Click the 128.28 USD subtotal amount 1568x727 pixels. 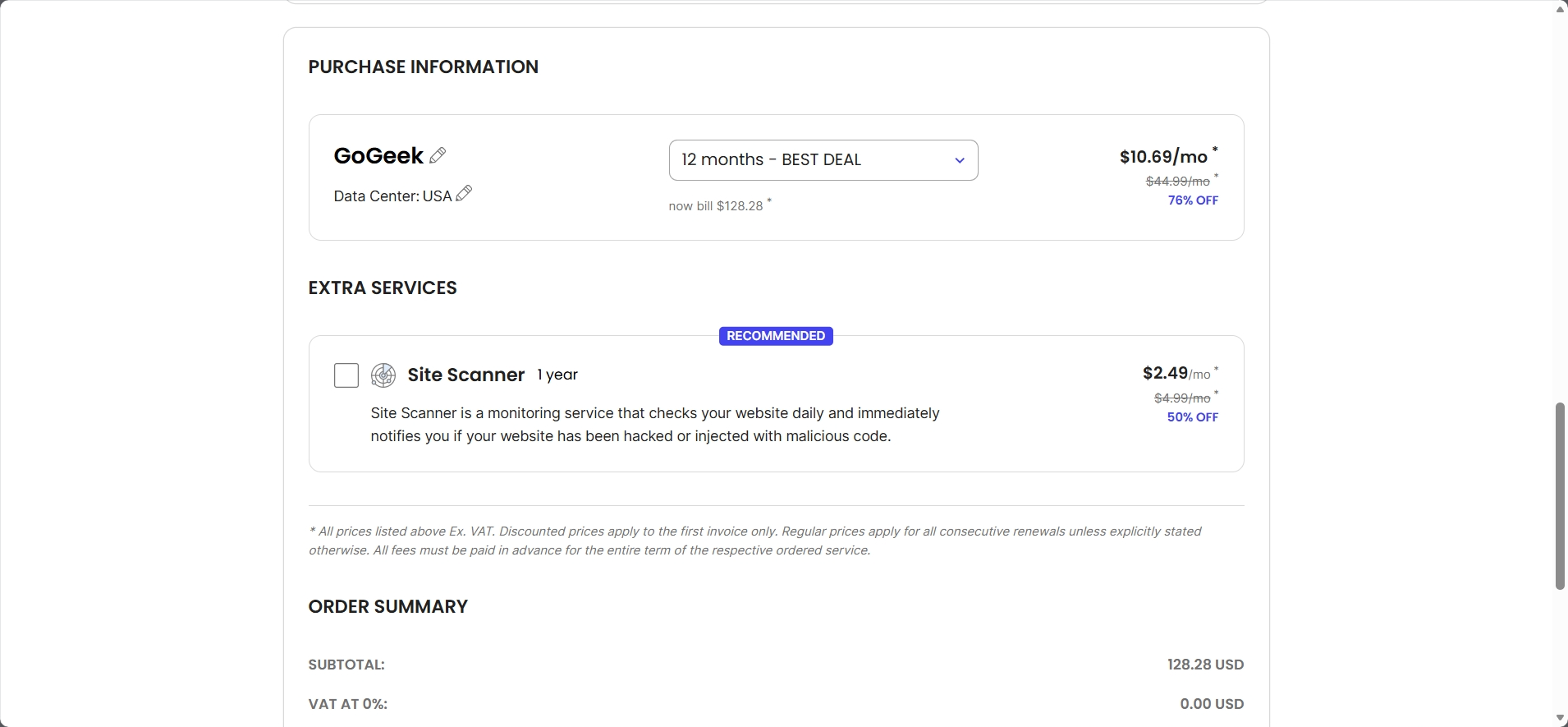pyautogui.click(x=1205, y=665)
